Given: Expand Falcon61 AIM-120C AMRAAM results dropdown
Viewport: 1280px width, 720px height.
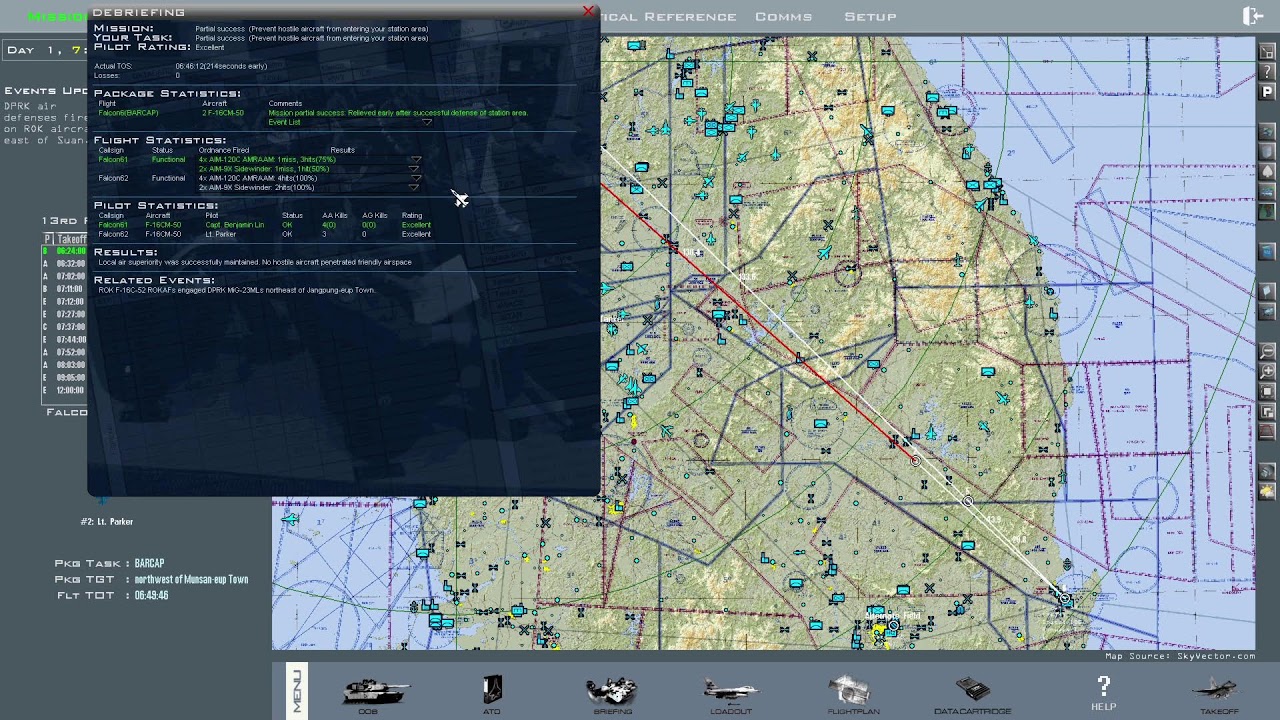Looking at the screenshot, I should pyautogui.click(x=415, y=159).
